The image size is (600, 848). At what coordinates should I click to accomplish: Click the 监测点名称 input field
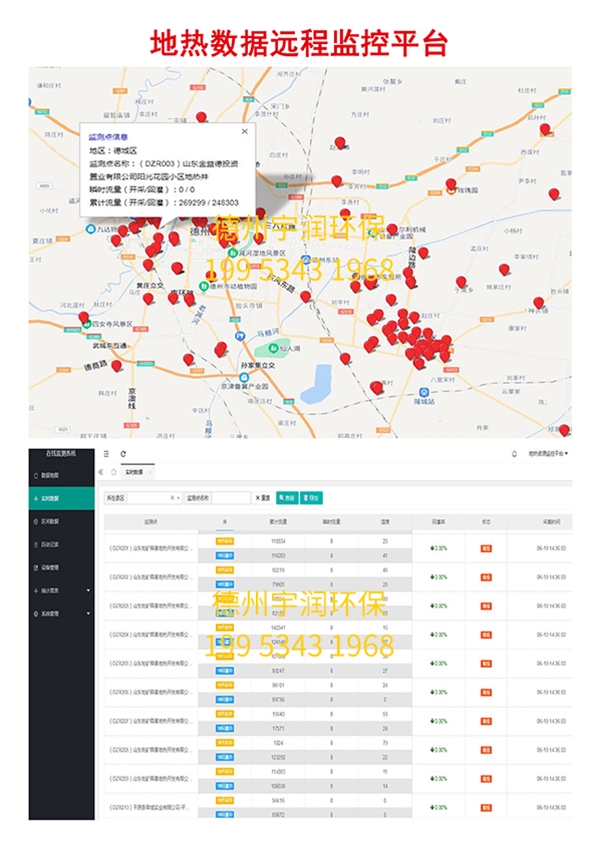[x=229, y=497]
